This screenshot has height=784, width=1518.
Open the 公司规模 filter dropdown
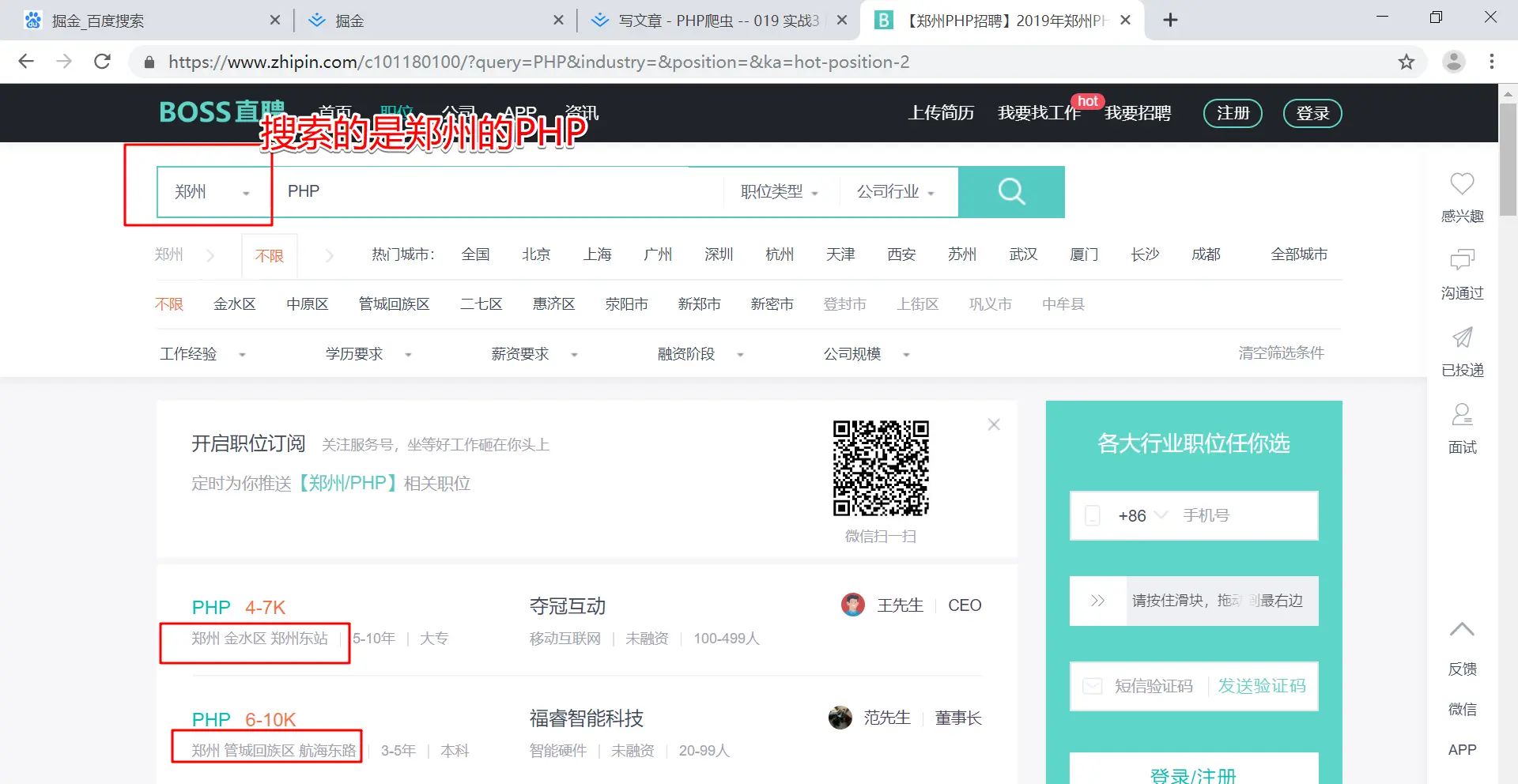tap(867, 354)
